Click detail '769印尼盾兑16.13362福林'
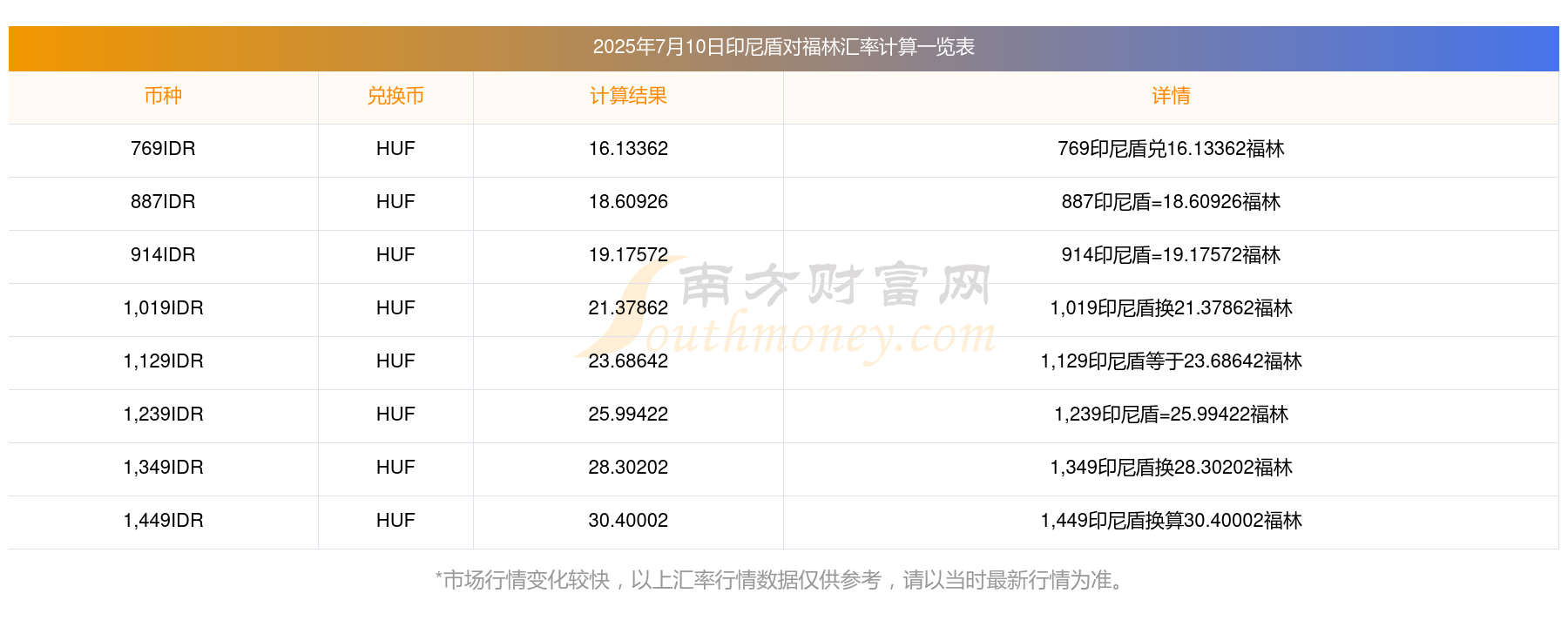The height and width of the screenshot is (627, 1568). (1171, 149)
